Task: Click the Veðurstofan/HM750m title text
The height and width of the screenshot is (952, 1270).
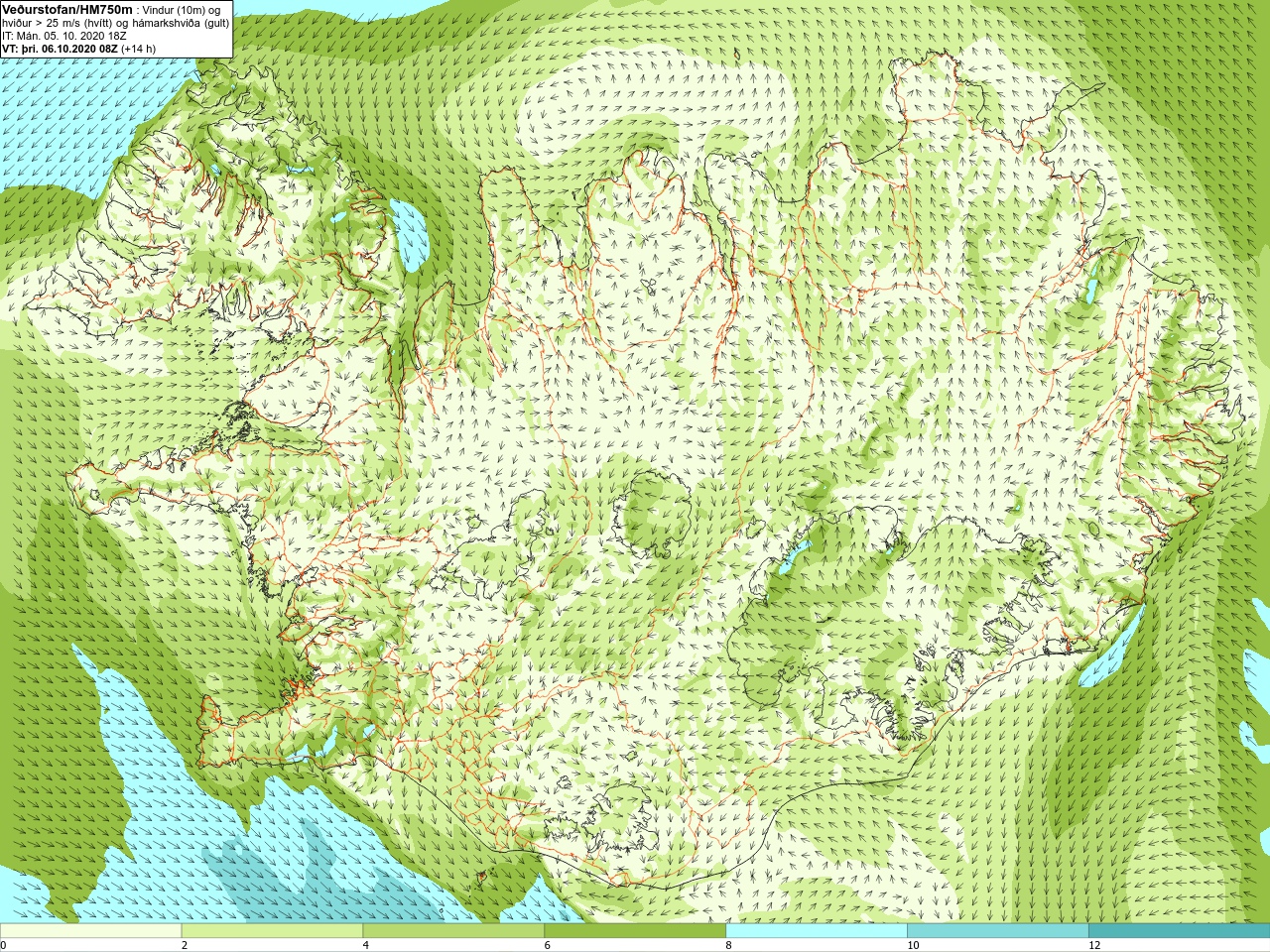Action: pyautogui.click(x=67, y=9)
